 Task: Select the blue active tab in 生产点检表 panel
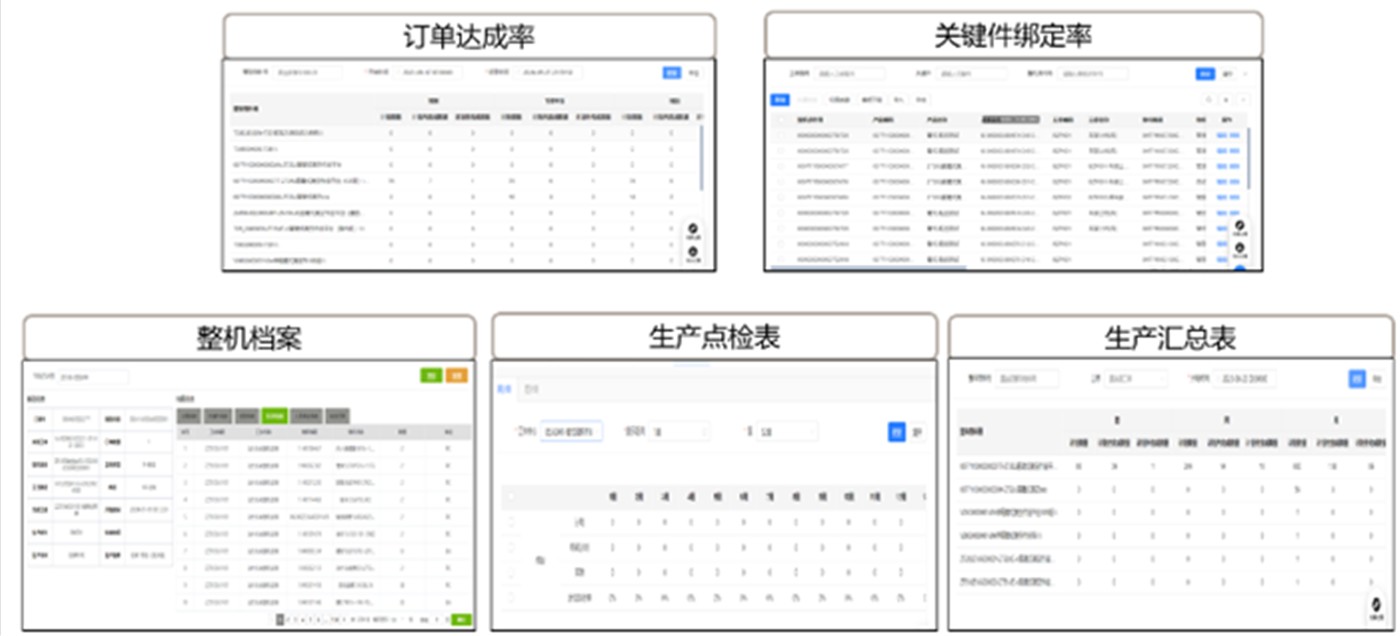point(505,389)
